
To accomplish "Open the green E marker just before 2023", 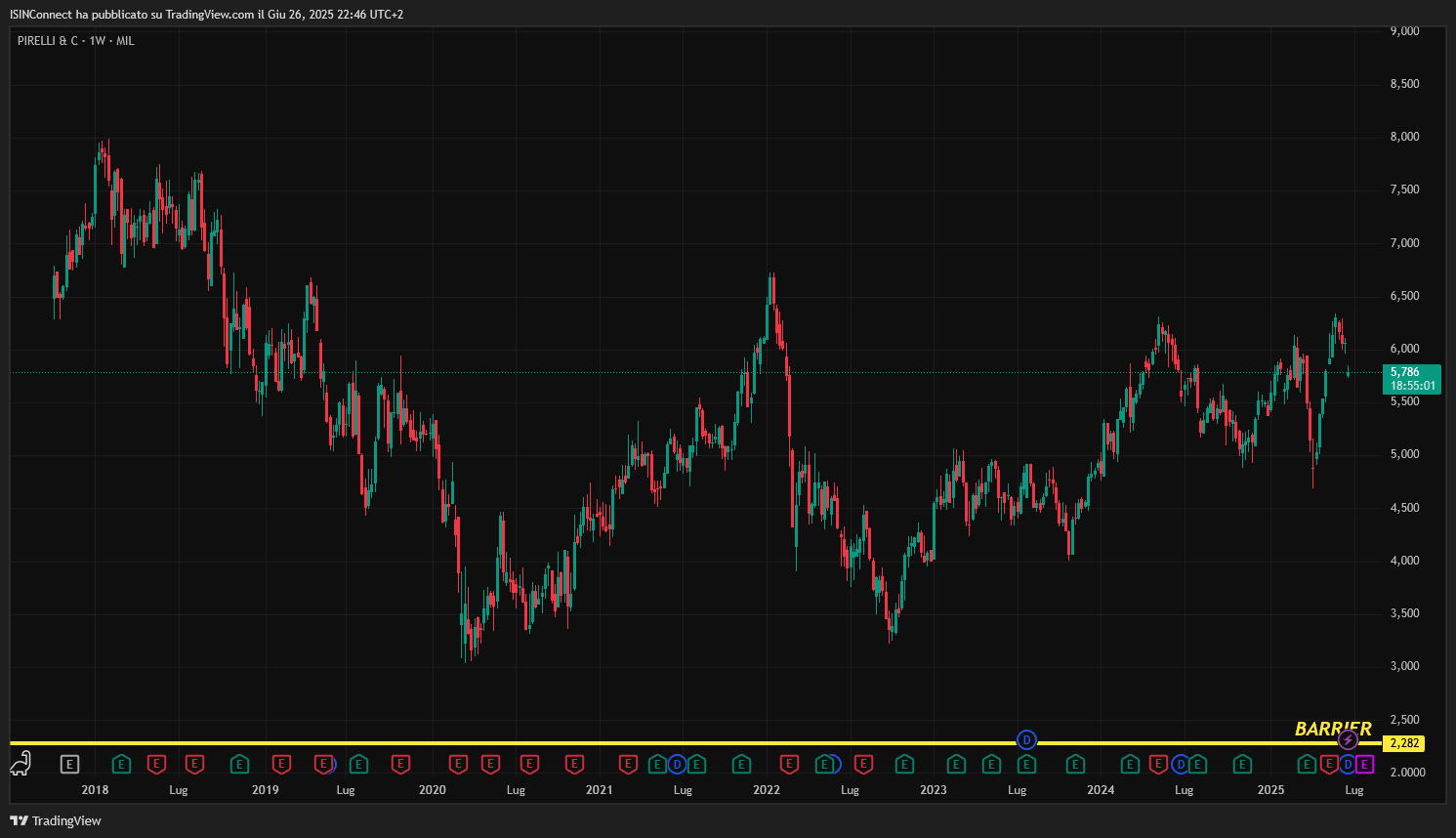I will click(x=904, y=764).
